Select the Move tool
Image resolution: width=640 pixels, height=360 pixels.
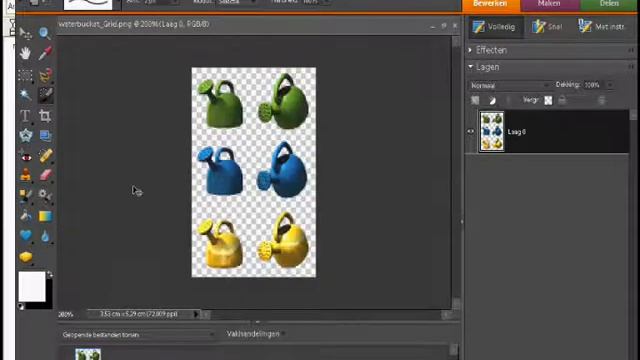click(x=25, y=33)
